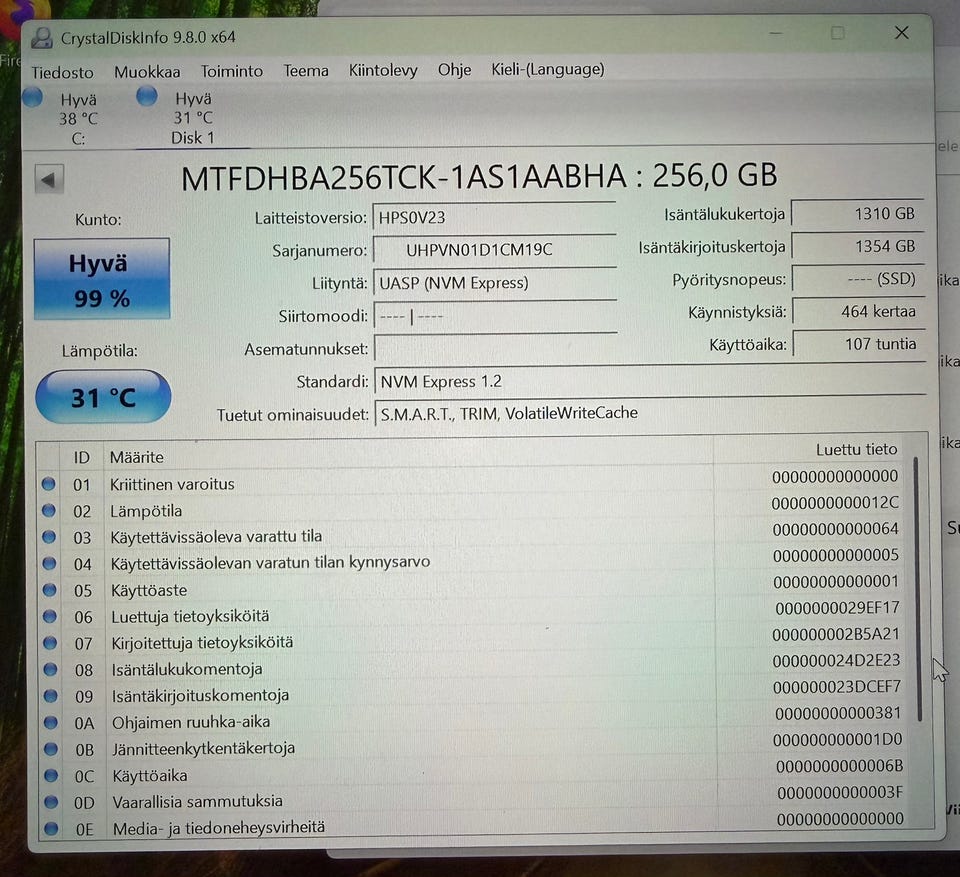Expand the Kieli-(Language) menu
Viewport: 960px width, 877px height.
(547, 70)
